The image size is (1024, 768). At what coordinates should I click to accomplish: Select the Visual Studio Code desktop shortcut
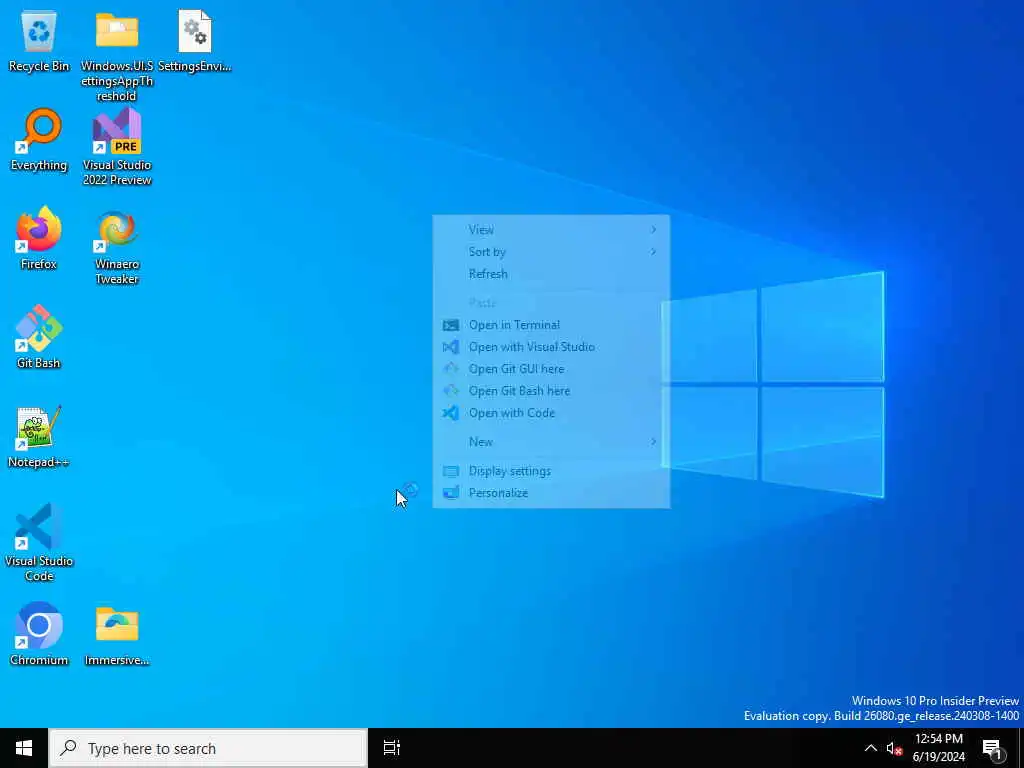(x=39, y=542)
